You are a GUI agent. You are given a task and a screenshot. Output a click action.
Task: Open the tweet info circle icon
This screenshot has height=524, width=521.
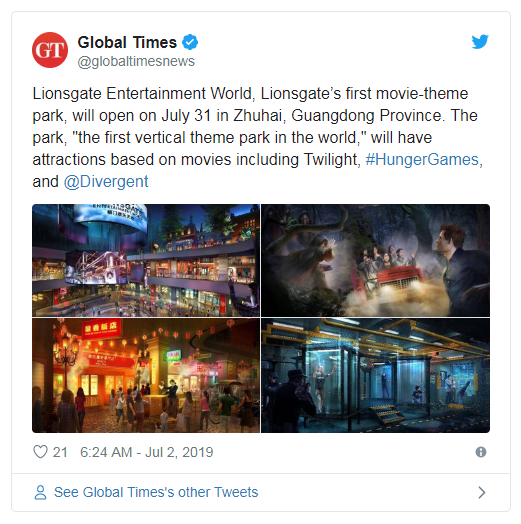tap(481, 452)
